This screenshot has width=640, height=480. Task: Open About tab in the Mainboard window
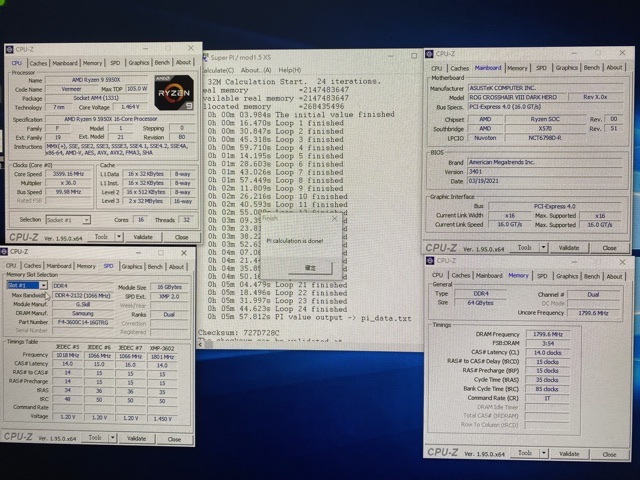tap(614, 67)
